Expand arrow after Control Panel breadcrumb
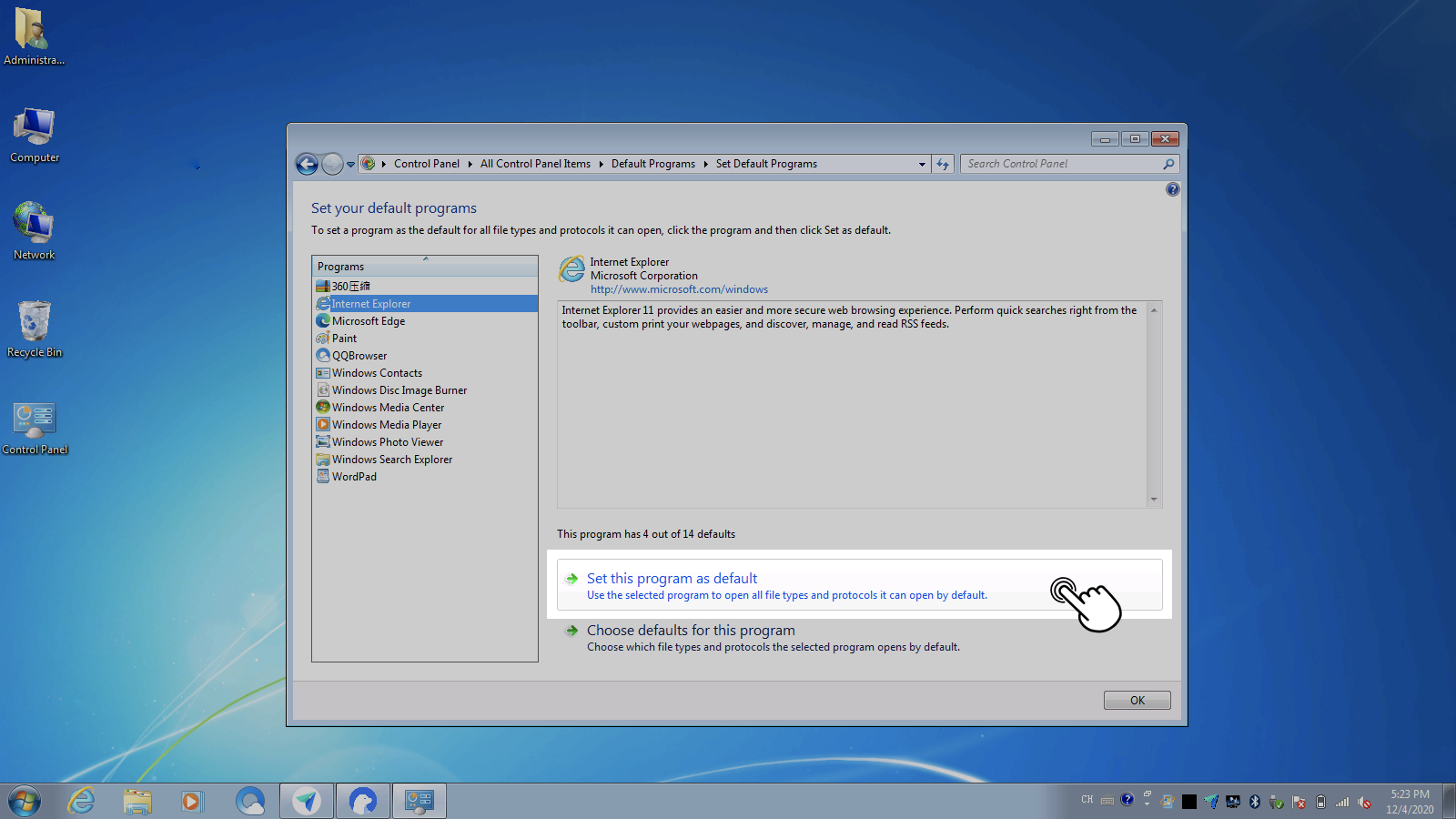The image size is (1456, 819). pos(470,165)
